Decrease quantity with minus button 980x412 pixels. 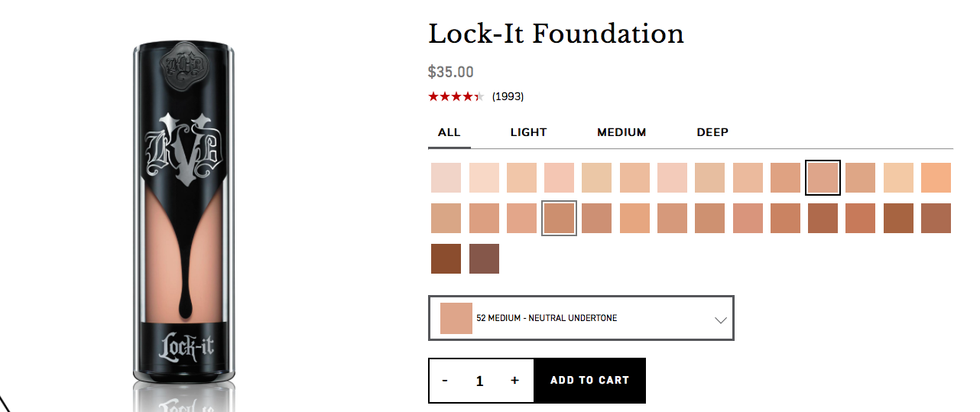445,380
